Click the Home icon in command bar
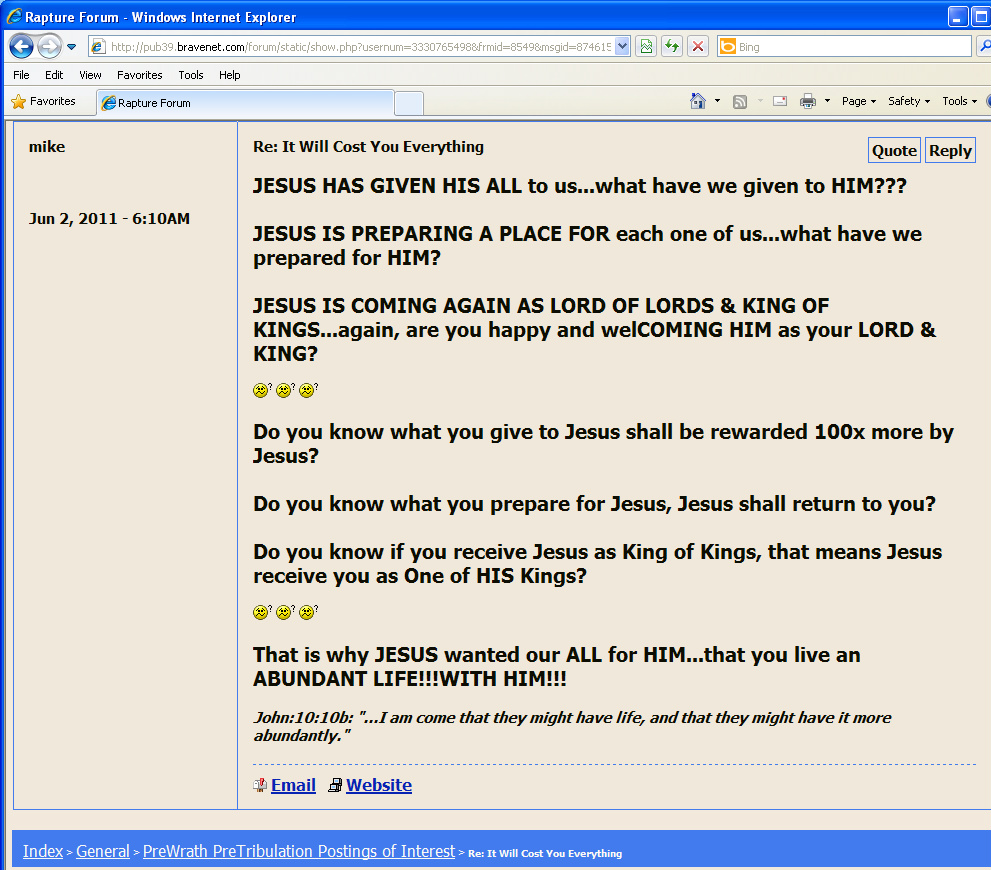The image size is (991, 870). [x=698, y=100]
